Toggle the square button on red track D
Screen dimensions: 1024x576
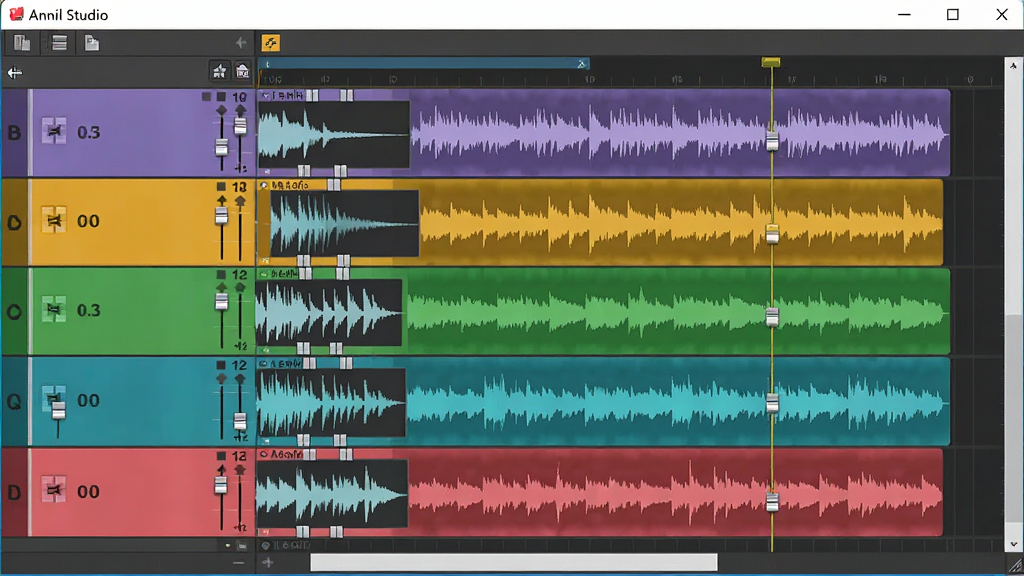[221, 456]
